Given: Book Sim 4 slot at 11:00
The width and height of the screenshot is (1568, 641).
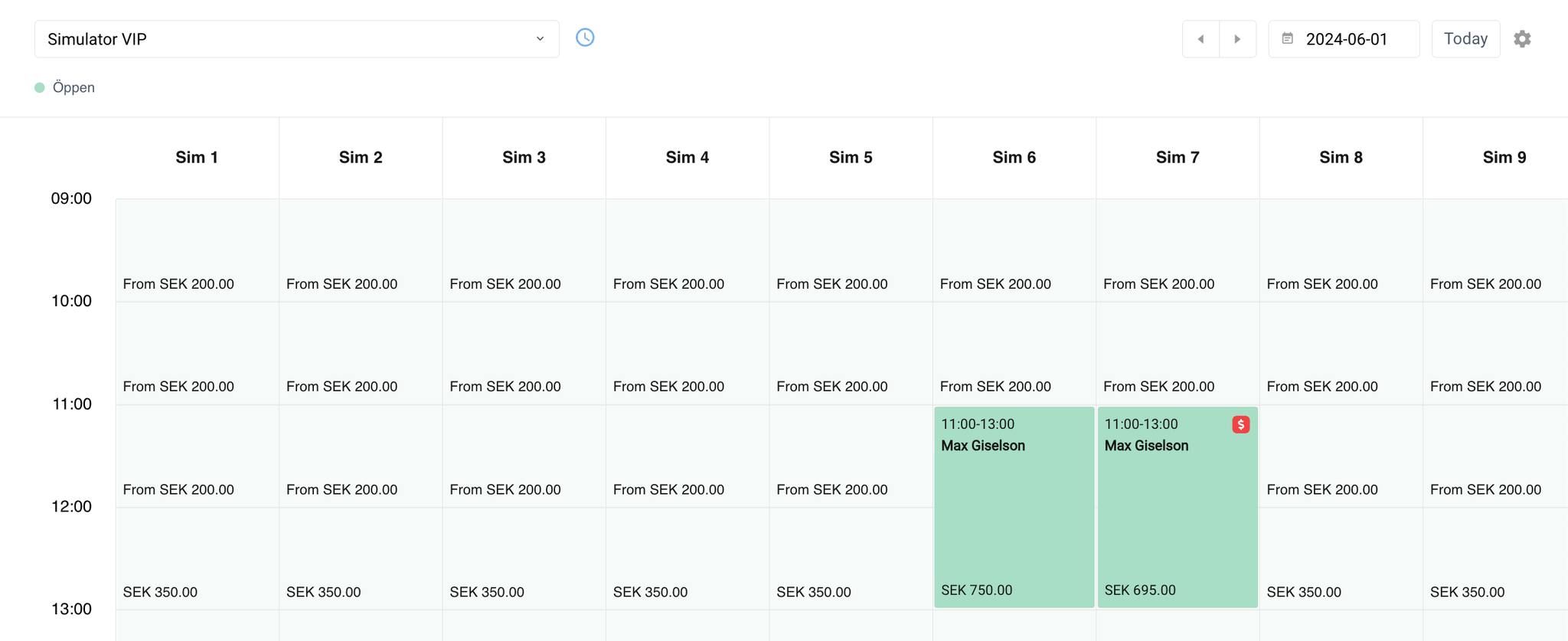Looking at the screenshot, I should click(x=688, y=456).
